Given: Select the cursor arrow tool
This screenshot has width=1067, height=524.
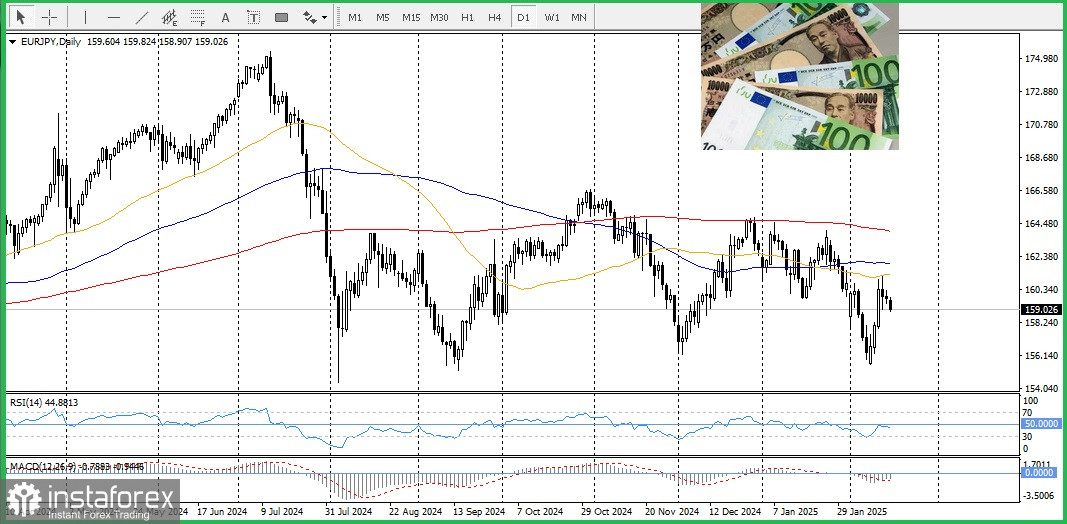Looking at the screenshot, I should pos(21,17).
